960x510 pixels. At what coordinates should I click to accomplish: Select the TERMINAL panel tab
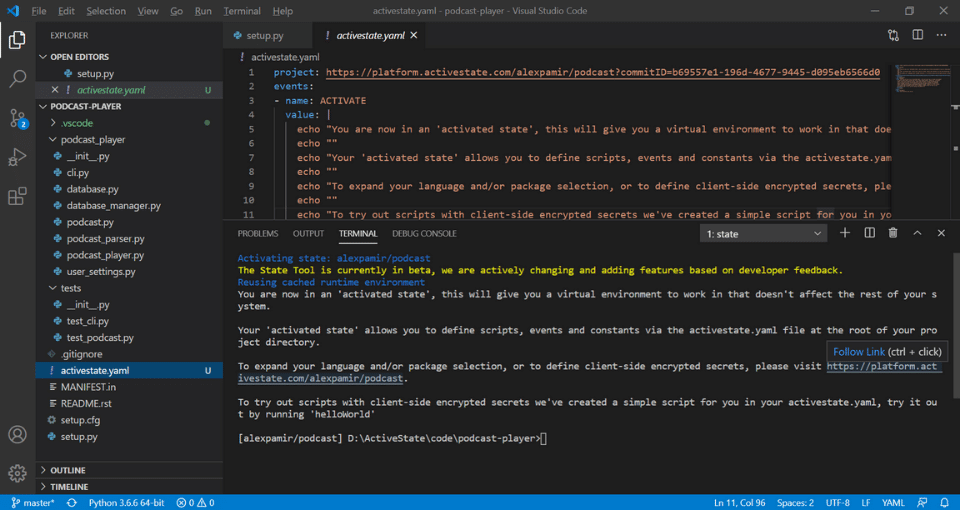358,234
